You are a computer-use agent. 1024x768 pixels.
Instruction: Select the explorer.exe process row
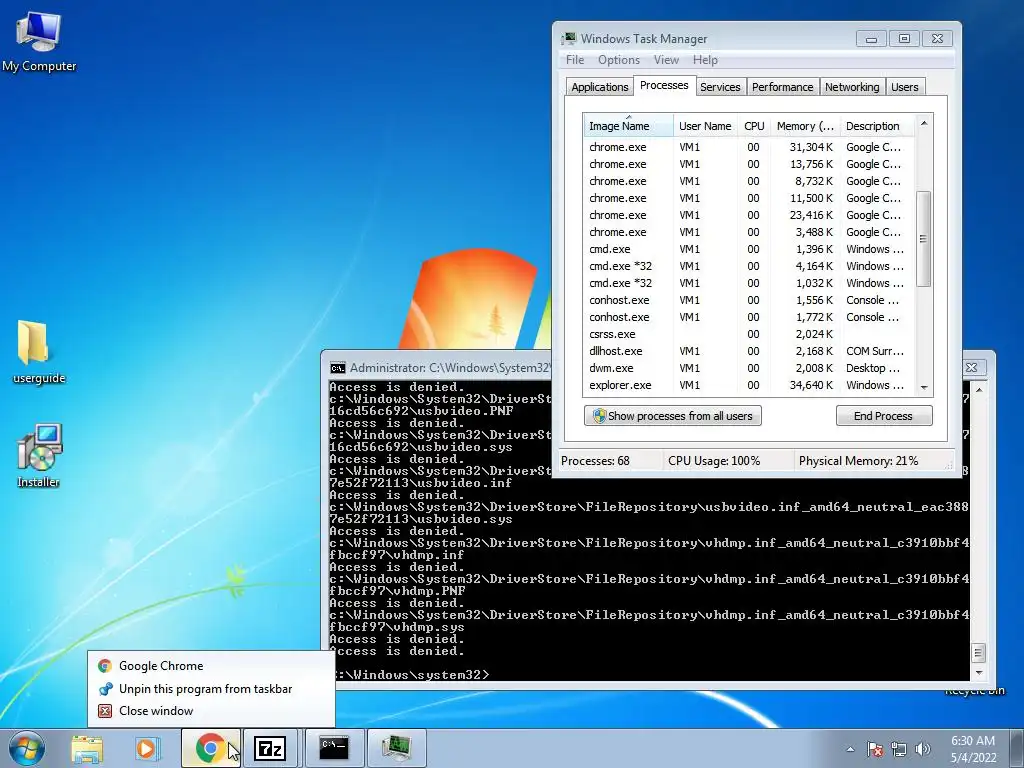coord(749,385)
